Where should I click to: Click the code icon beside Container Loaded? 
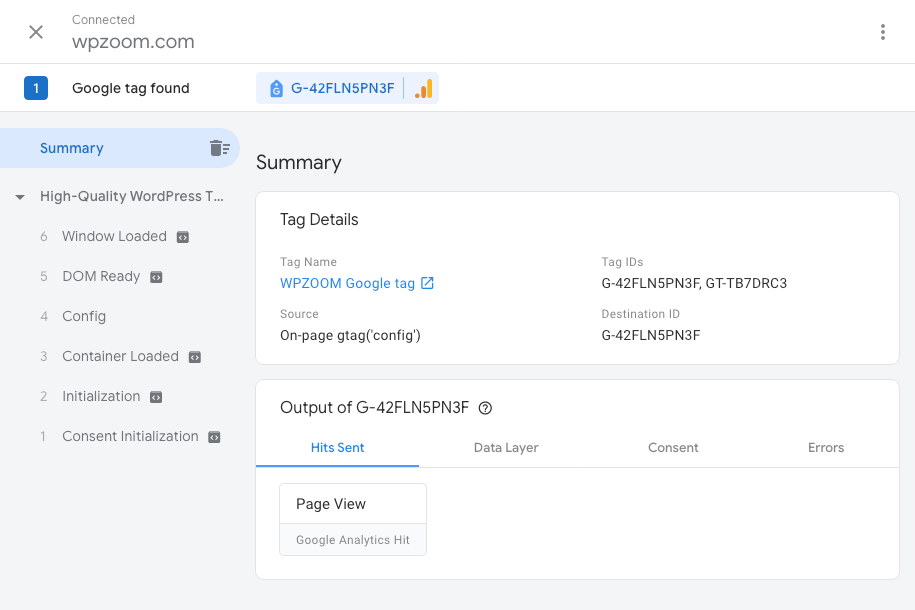(x=195, y=357)
